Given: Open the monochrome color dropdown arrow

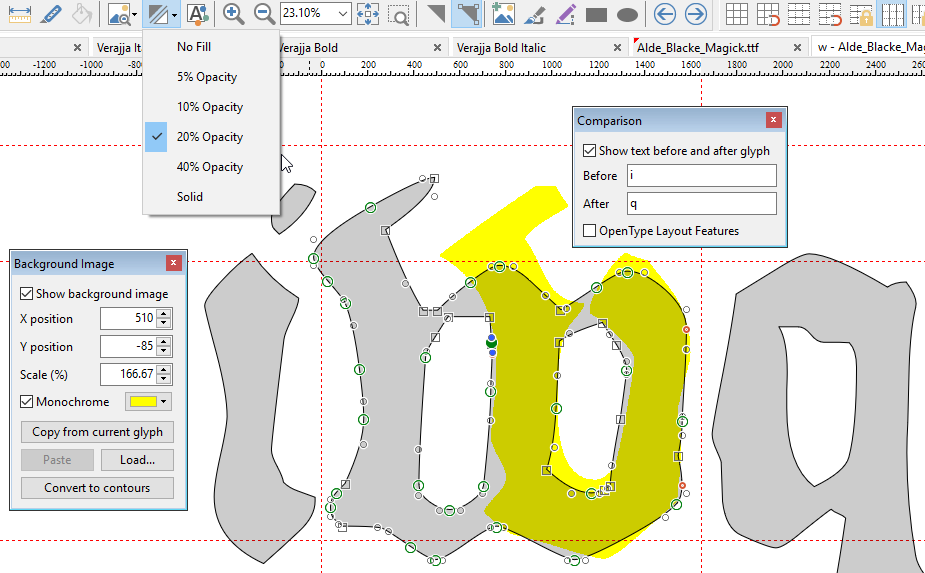Looking at the screenshot, I should 163,402.
